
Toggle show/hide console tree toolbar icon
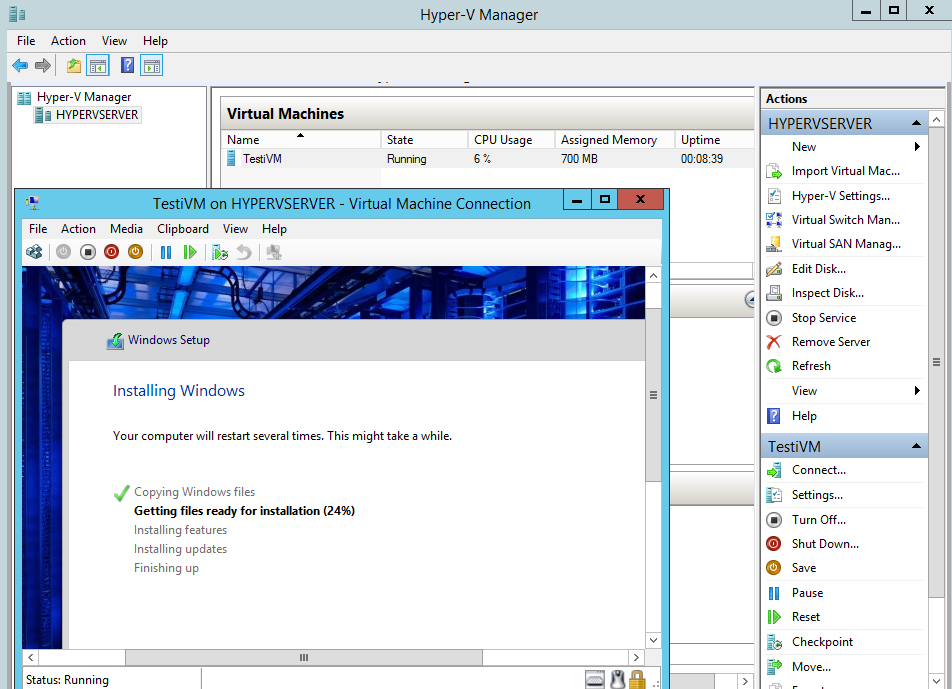point(98,66)
